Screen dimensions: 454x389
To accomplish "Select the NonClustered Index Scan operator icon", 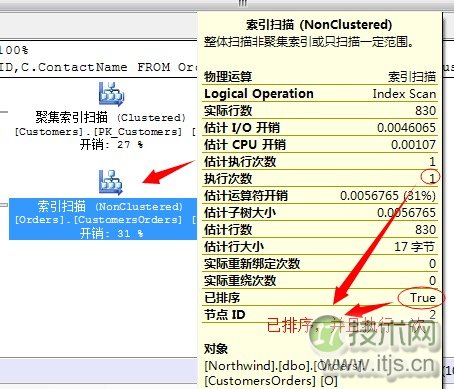I will (111, 182).
